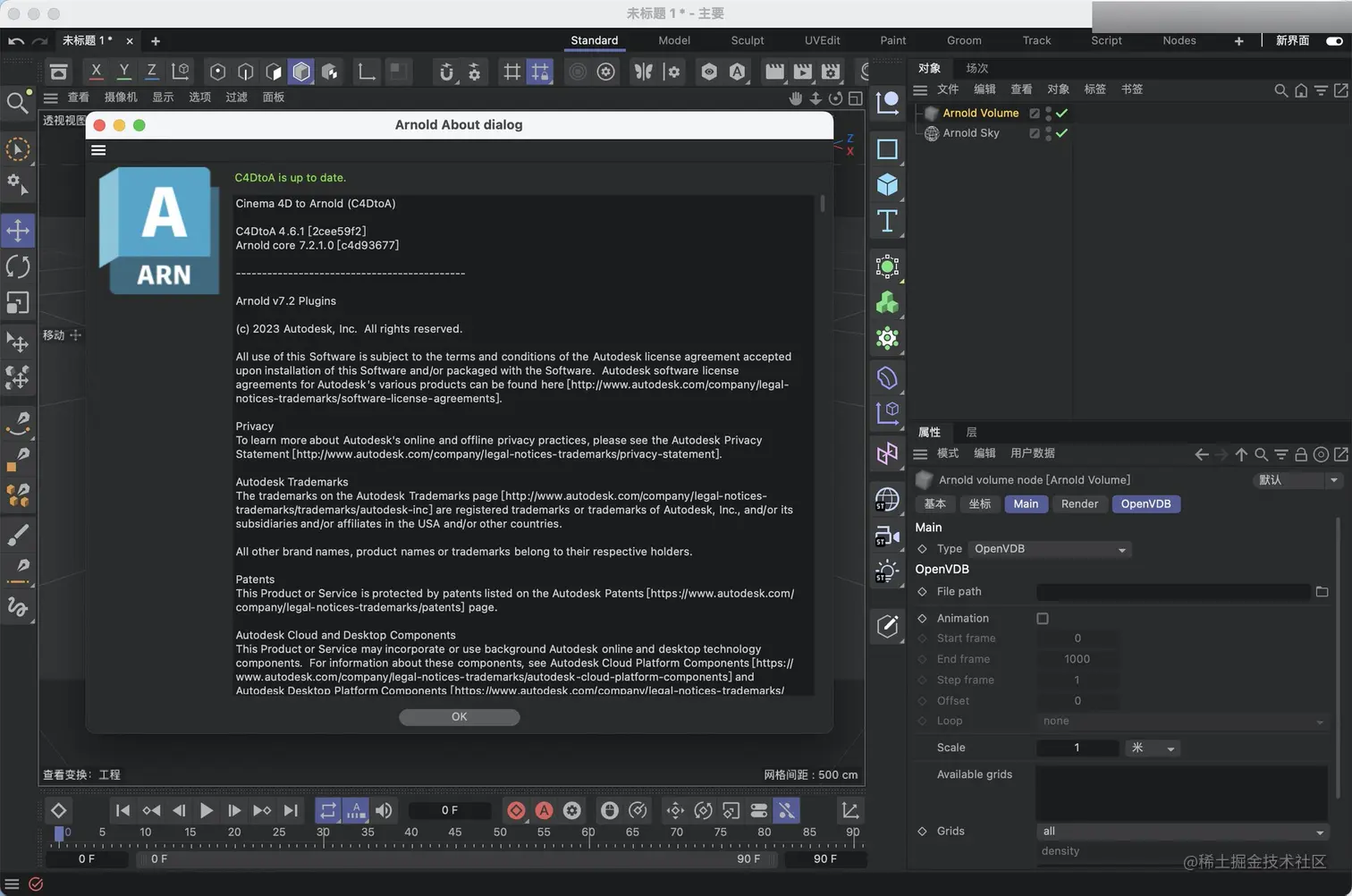Toggle X axis lock
This screenshot has width=1352, height=896.
click(x=96, y=71)
